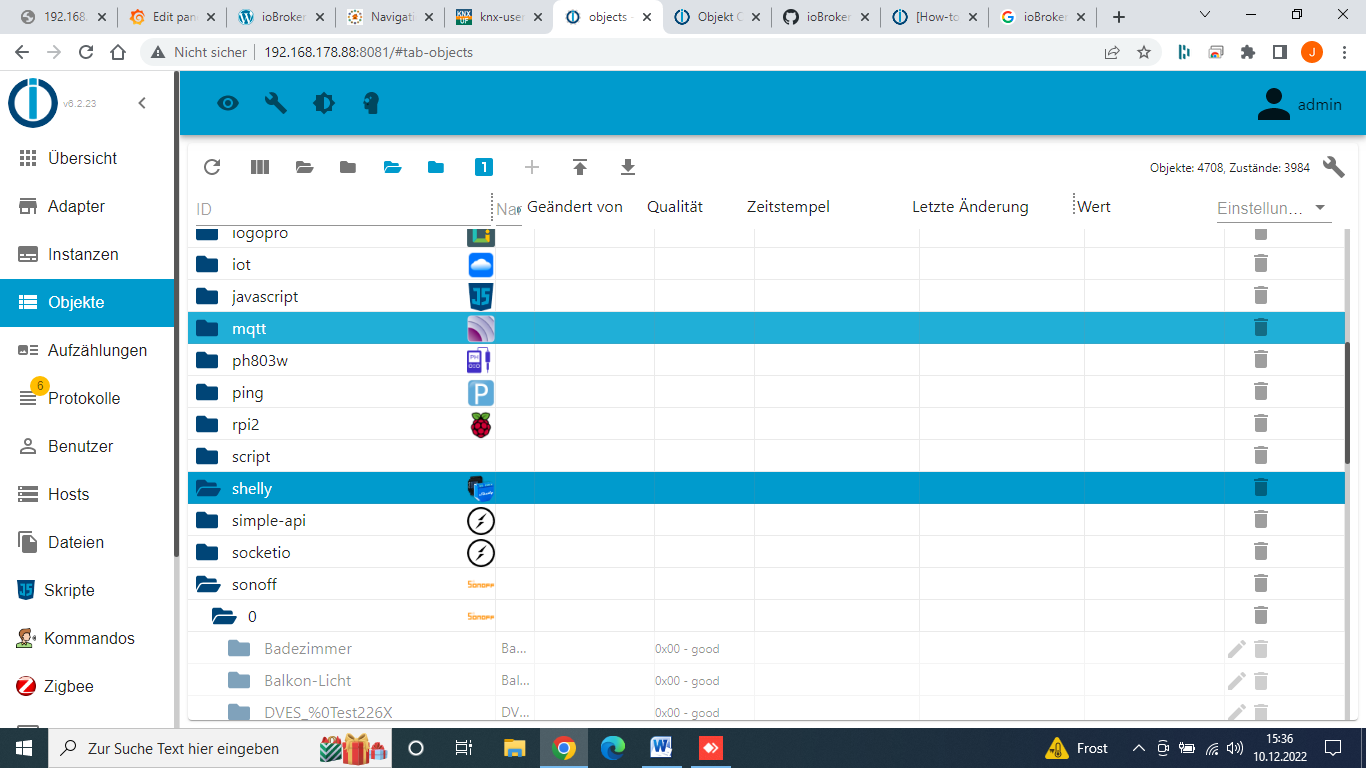Click the plus add object icon
Image resolution: width=1366 pixels, height=768 pixels.
532,167
